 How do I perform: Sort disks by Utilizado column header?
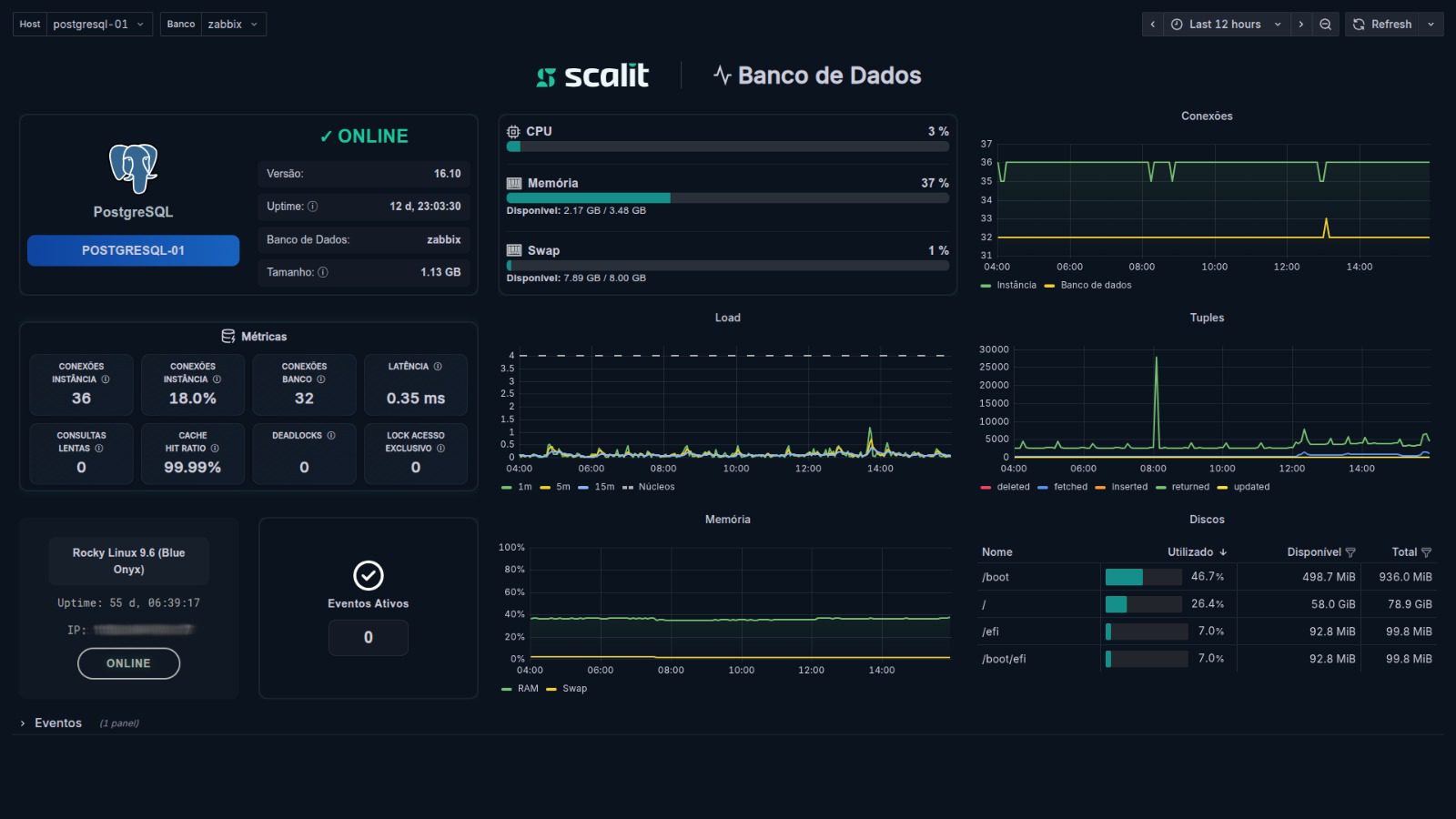click(1190, 552)
